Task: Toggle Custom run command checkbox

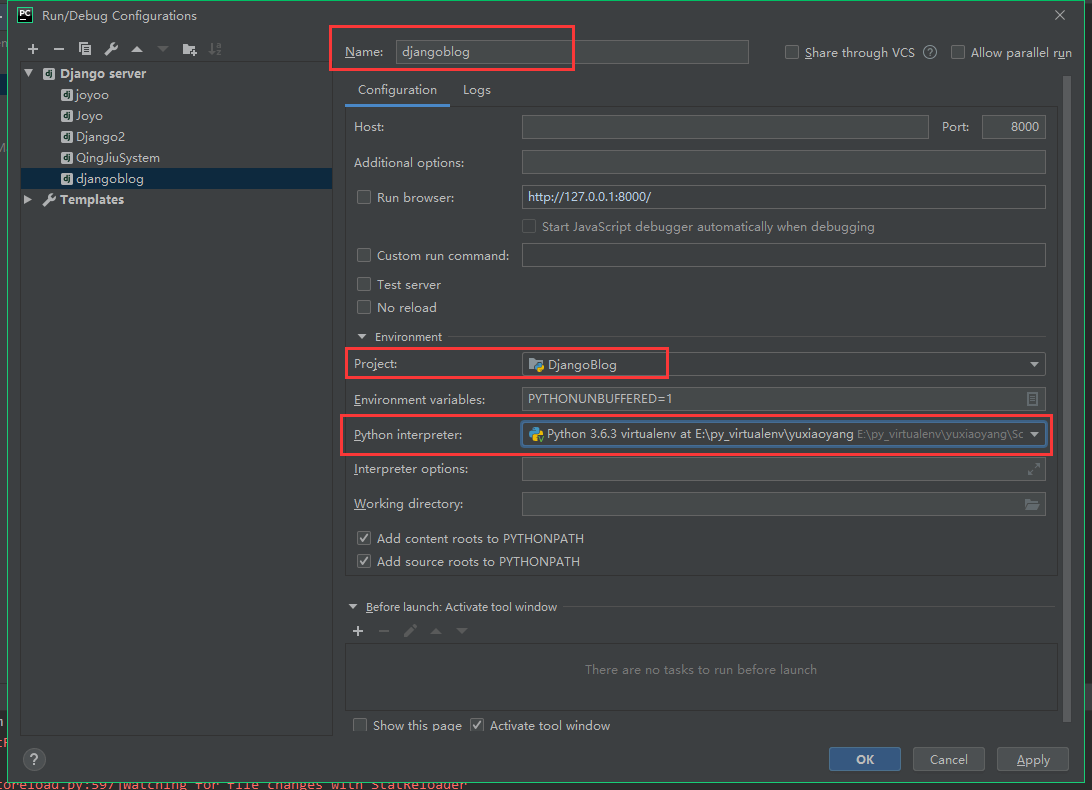Action: point(364,255)
